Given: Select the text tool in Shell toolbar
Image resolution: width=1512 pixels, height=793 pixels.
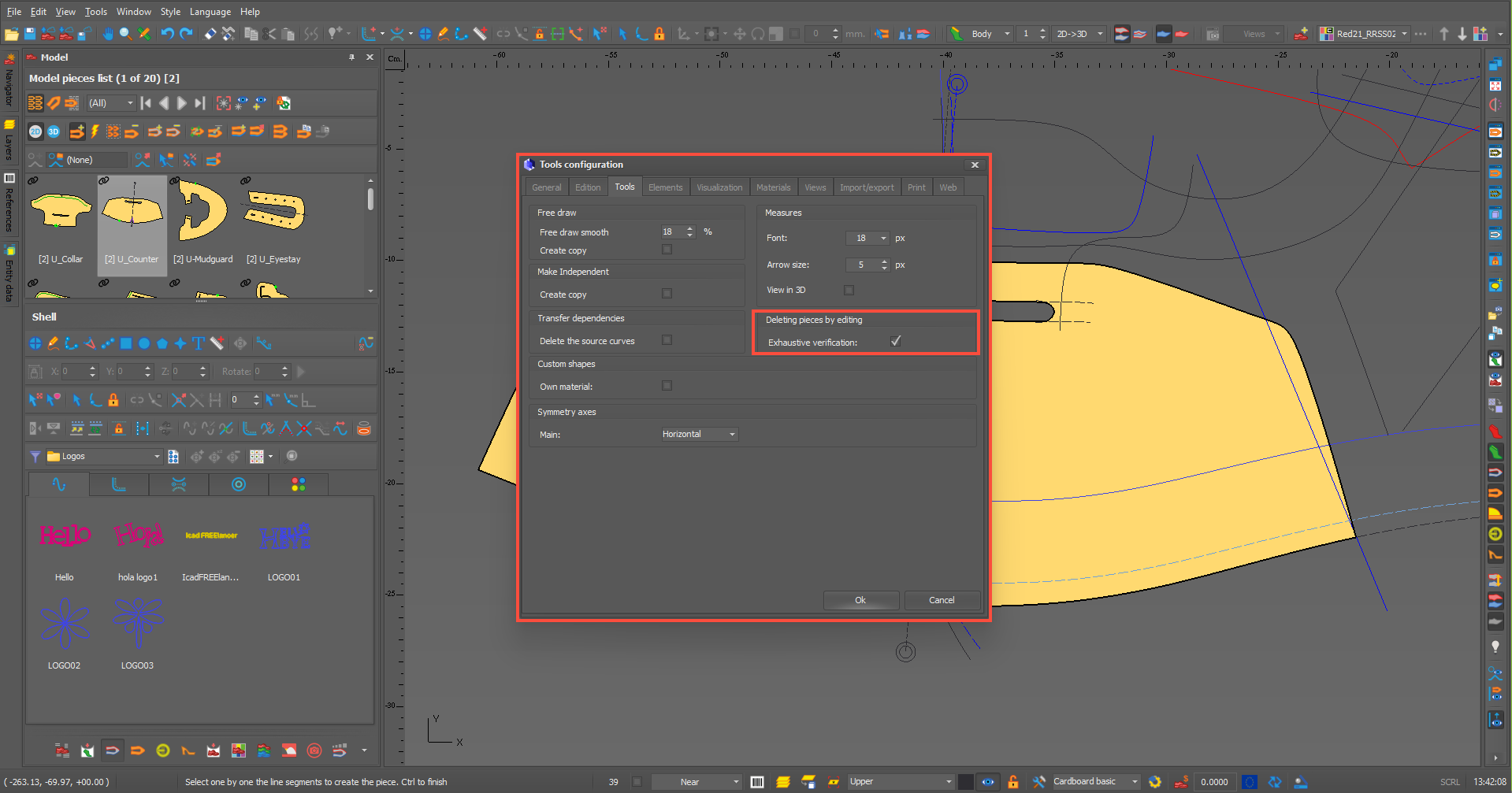Looking at the screenshot, I should pos(198,343).
